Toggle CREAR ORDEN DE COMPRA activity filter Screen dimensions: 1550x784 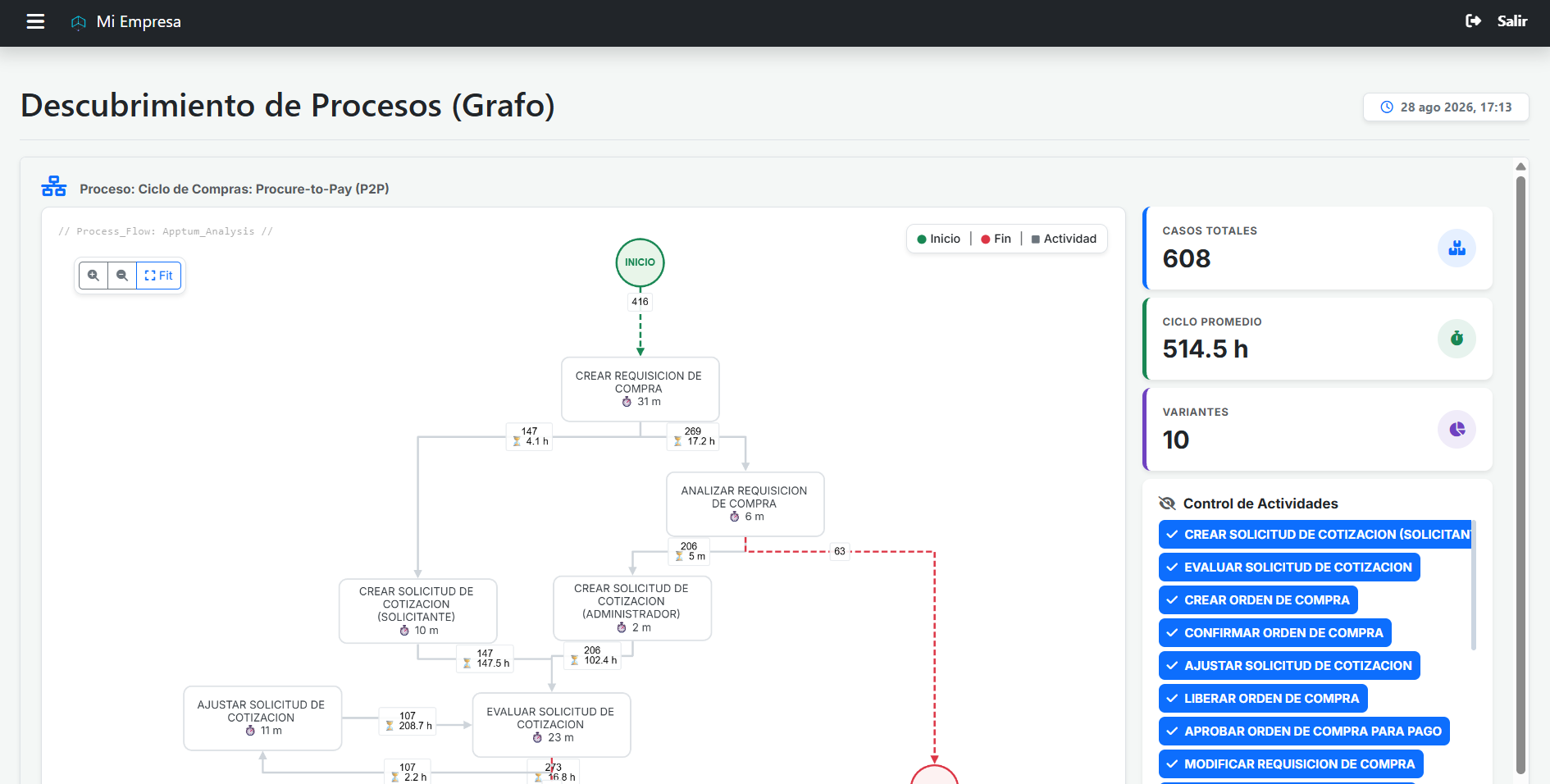tap(1258, 600)
